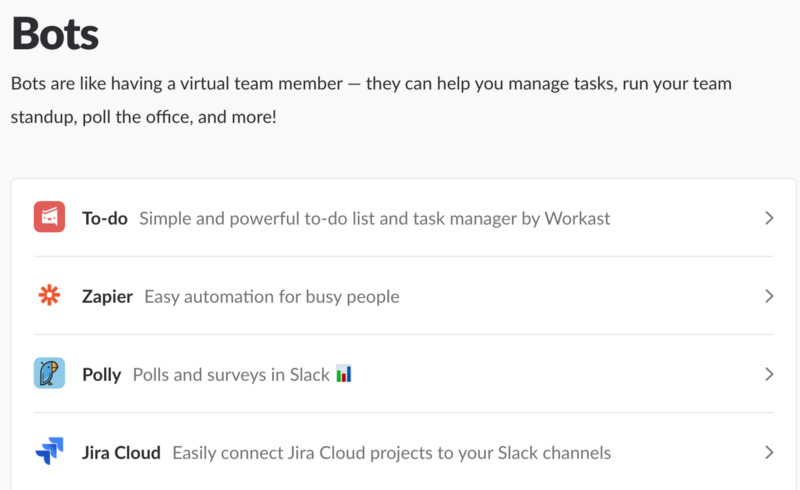Screen dimensions: 800x490
Task: Click the Bots page heading
Action: click(55, 34)
